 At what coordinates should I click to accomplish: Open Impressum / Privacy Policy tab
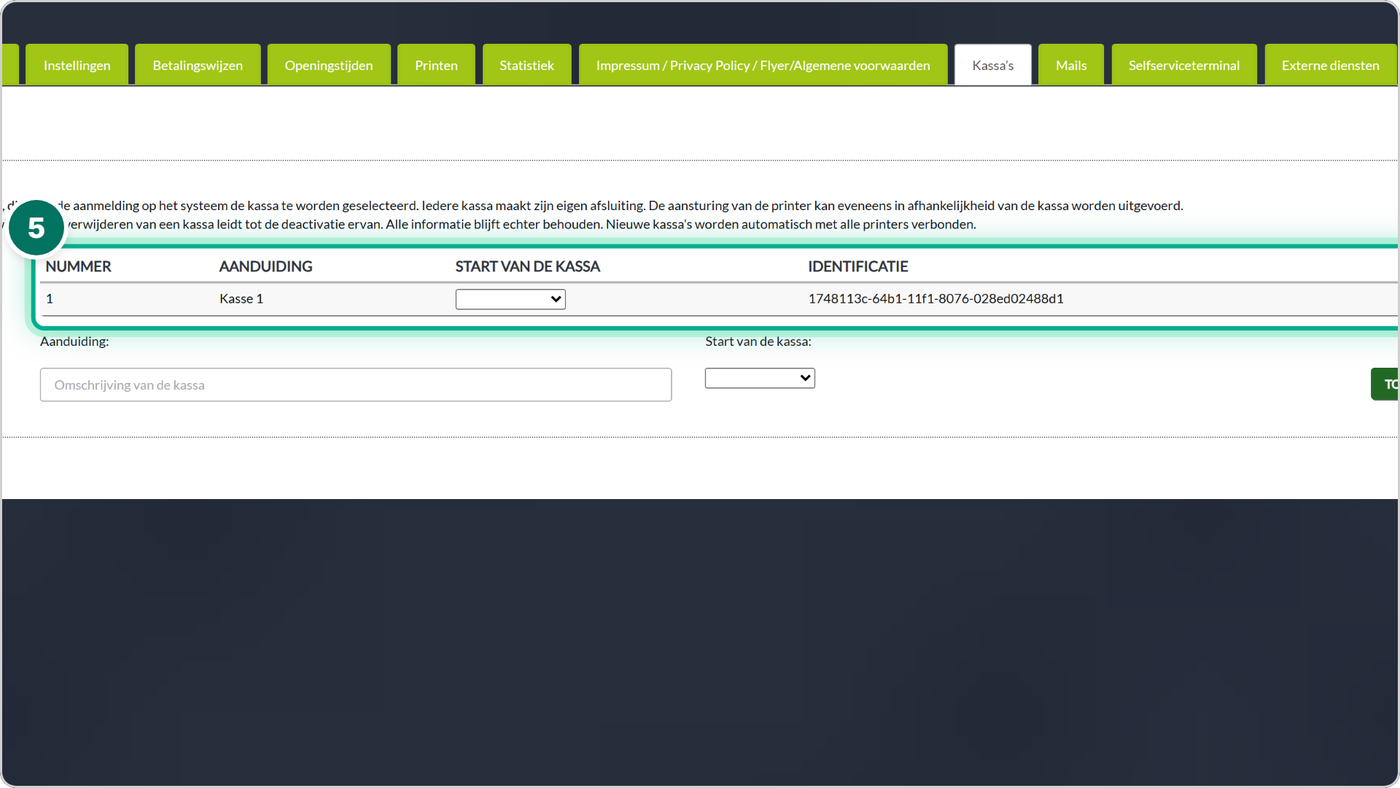click(763, 65)
